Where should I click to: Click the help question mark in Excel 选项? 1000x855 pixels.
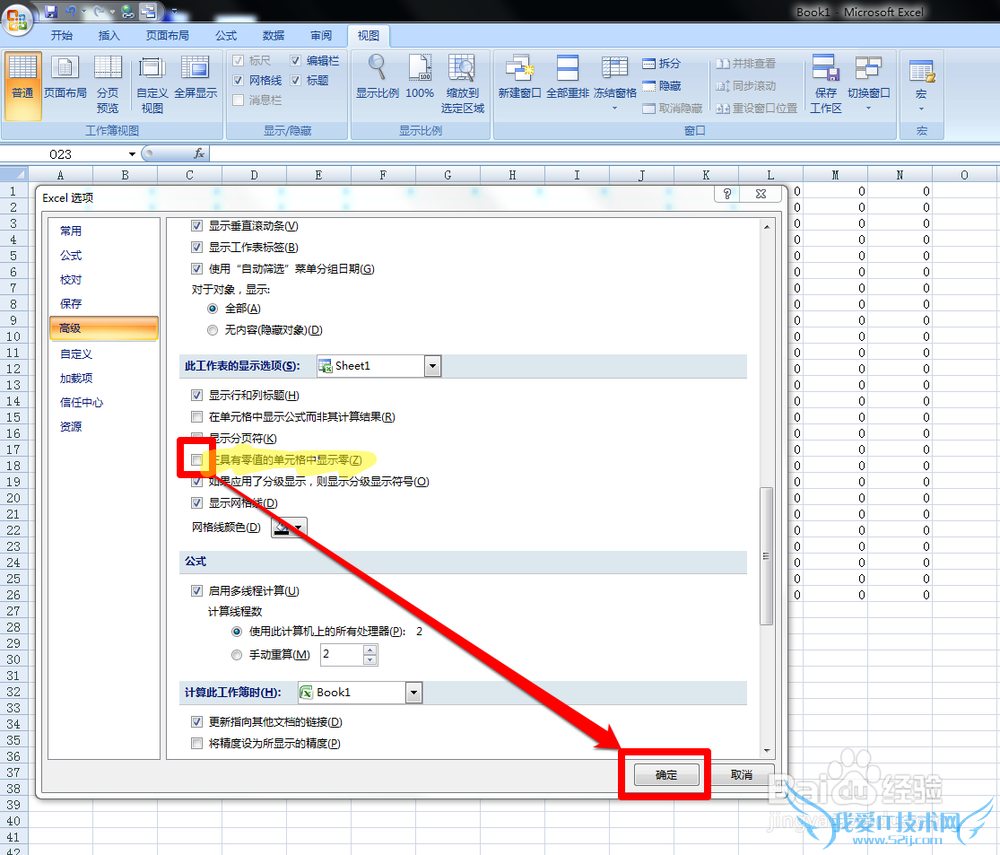[x=727, y=194]
